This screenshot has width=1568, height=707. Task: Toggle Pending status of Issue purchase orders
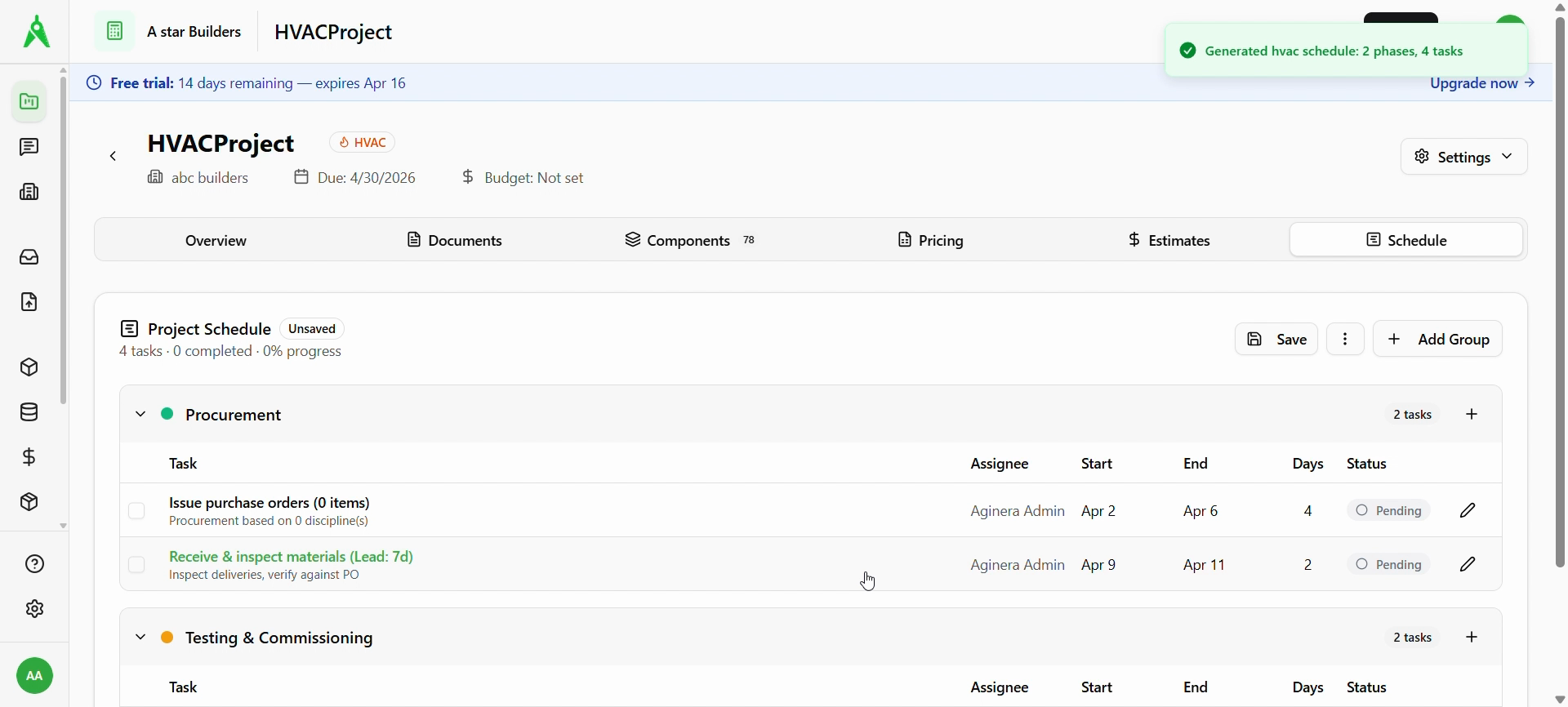tap(1388, 511)
